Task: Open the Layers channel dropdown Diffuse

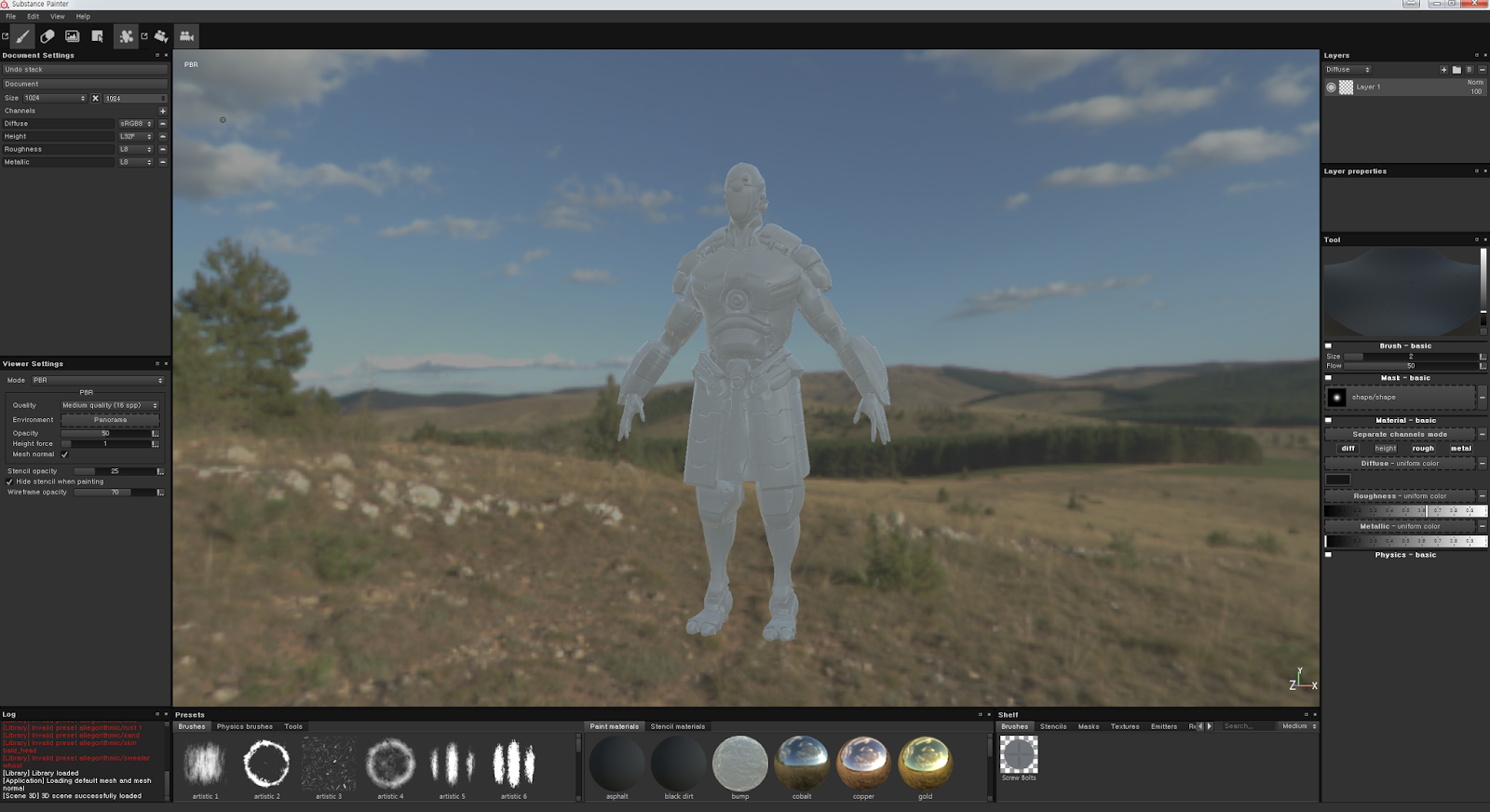Action: coord(1348,70)
